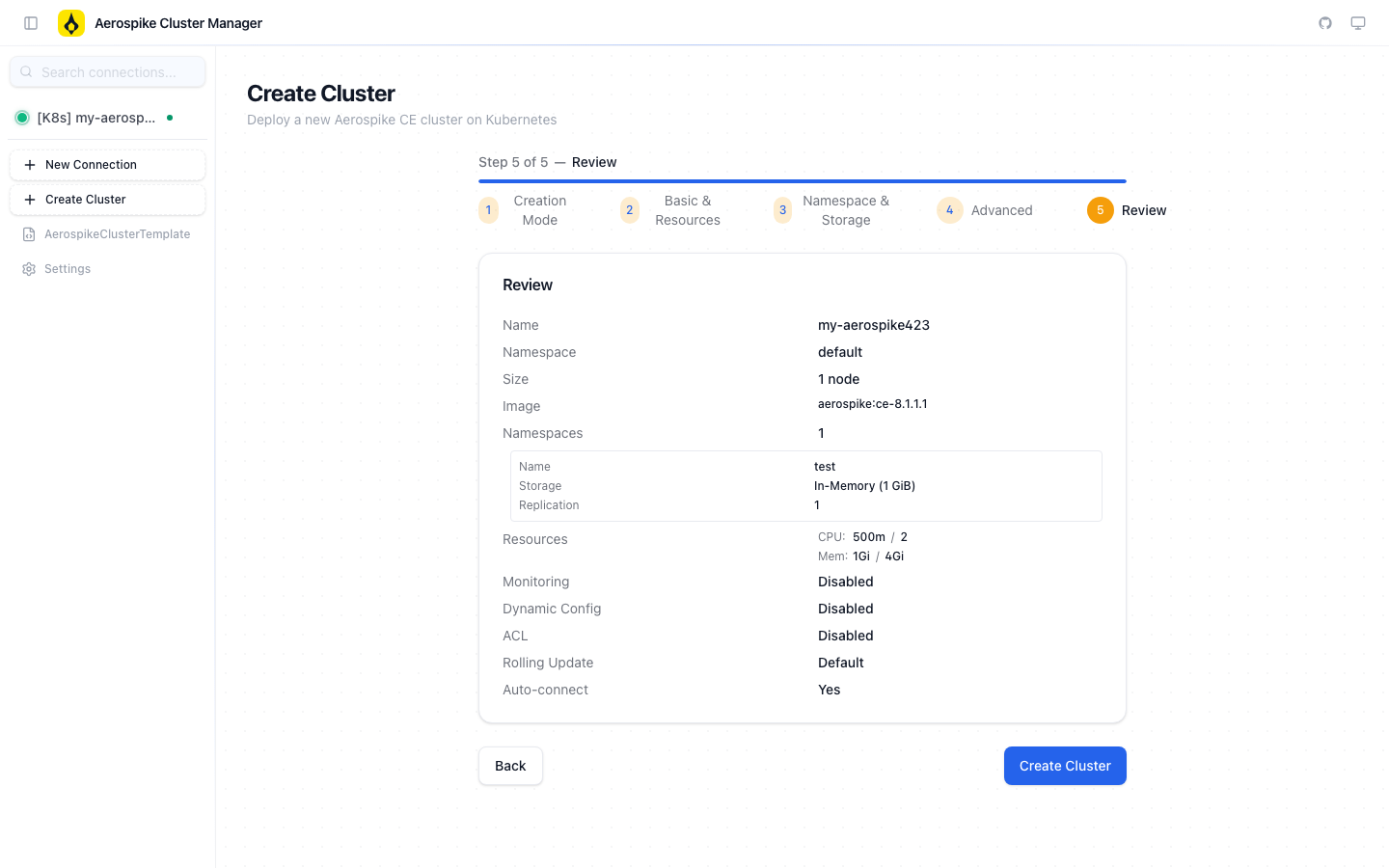
Task: Click the cluster name my-aerospike423
Action: 874,325
